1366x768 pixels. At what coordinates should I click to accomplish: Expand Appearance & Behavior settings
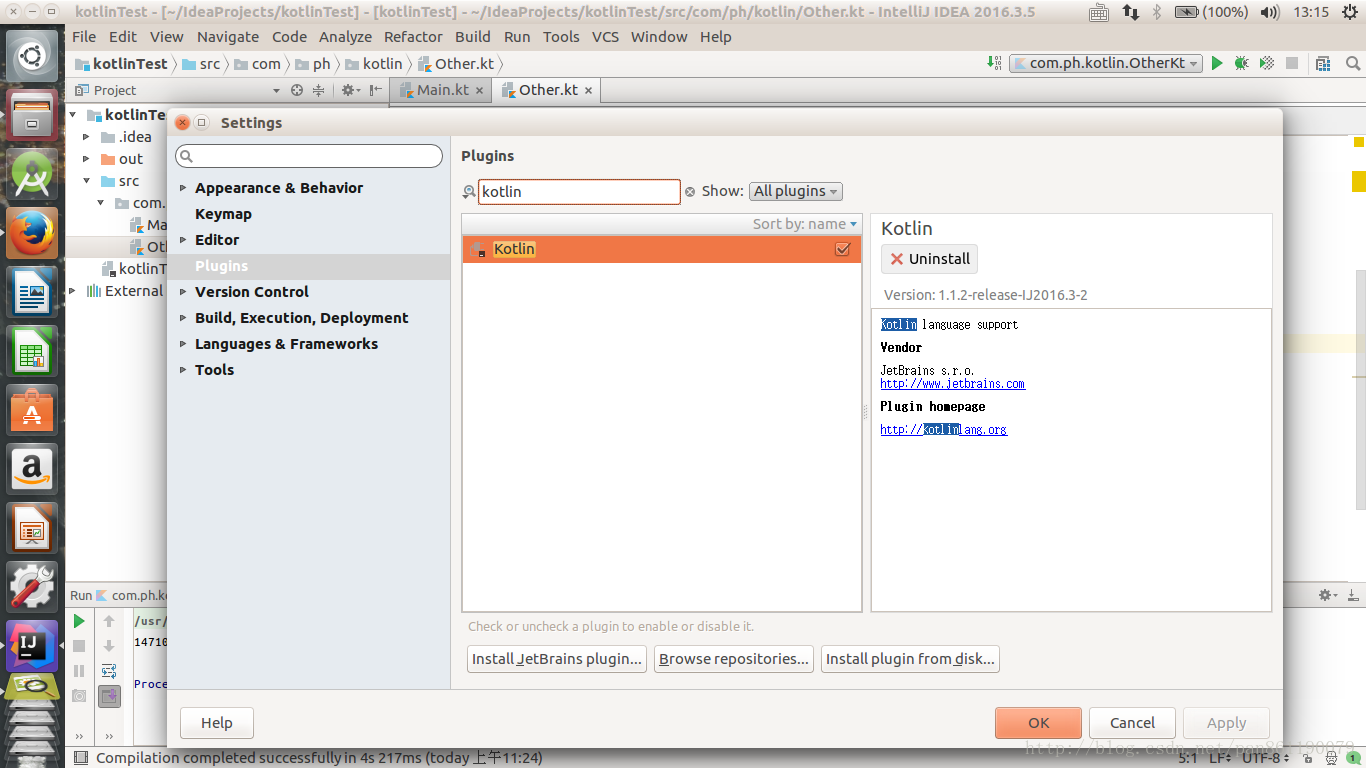[x=183, y=188]
